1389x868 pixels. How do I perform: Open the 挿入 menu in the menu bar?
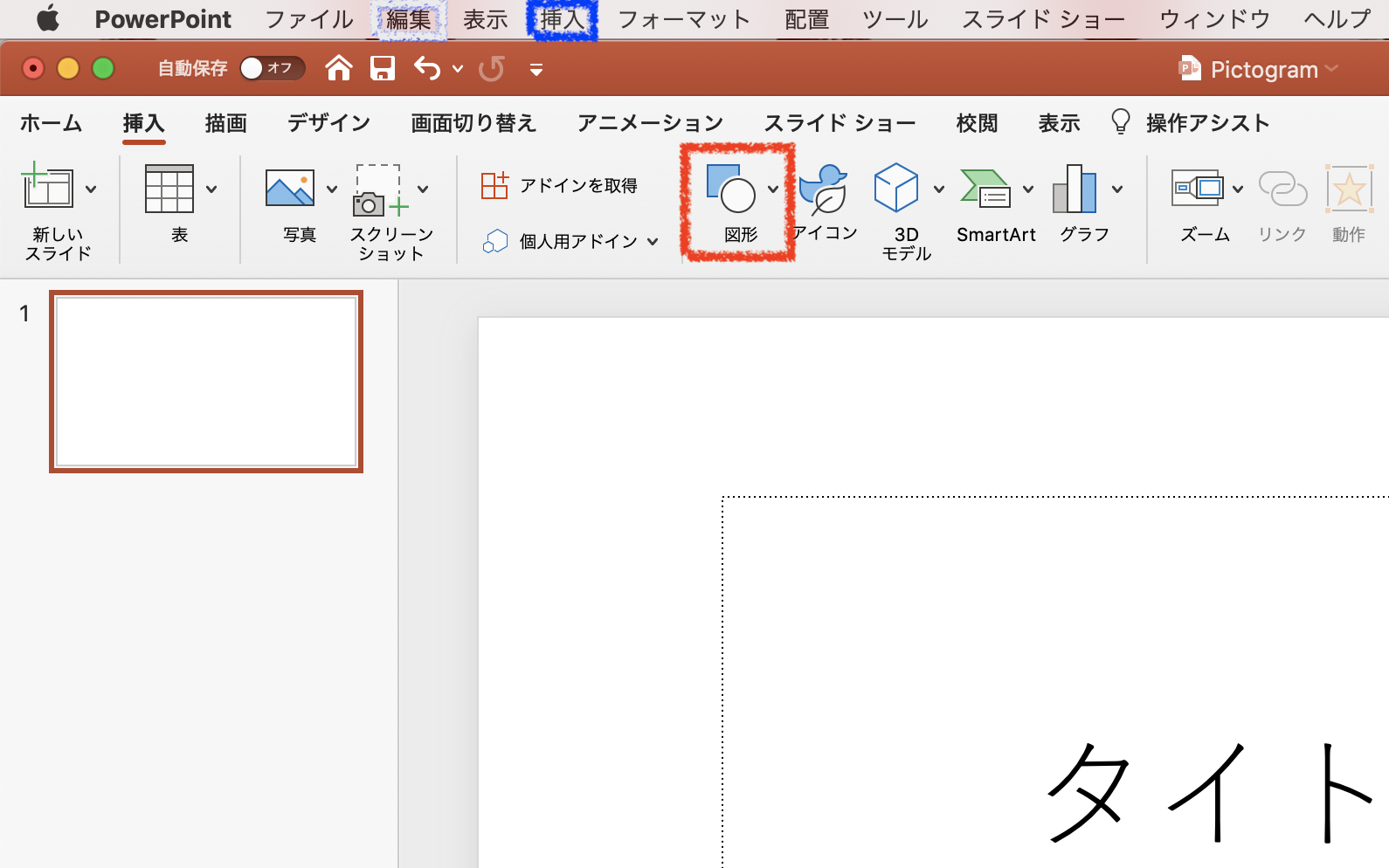[x=562, y=19]
